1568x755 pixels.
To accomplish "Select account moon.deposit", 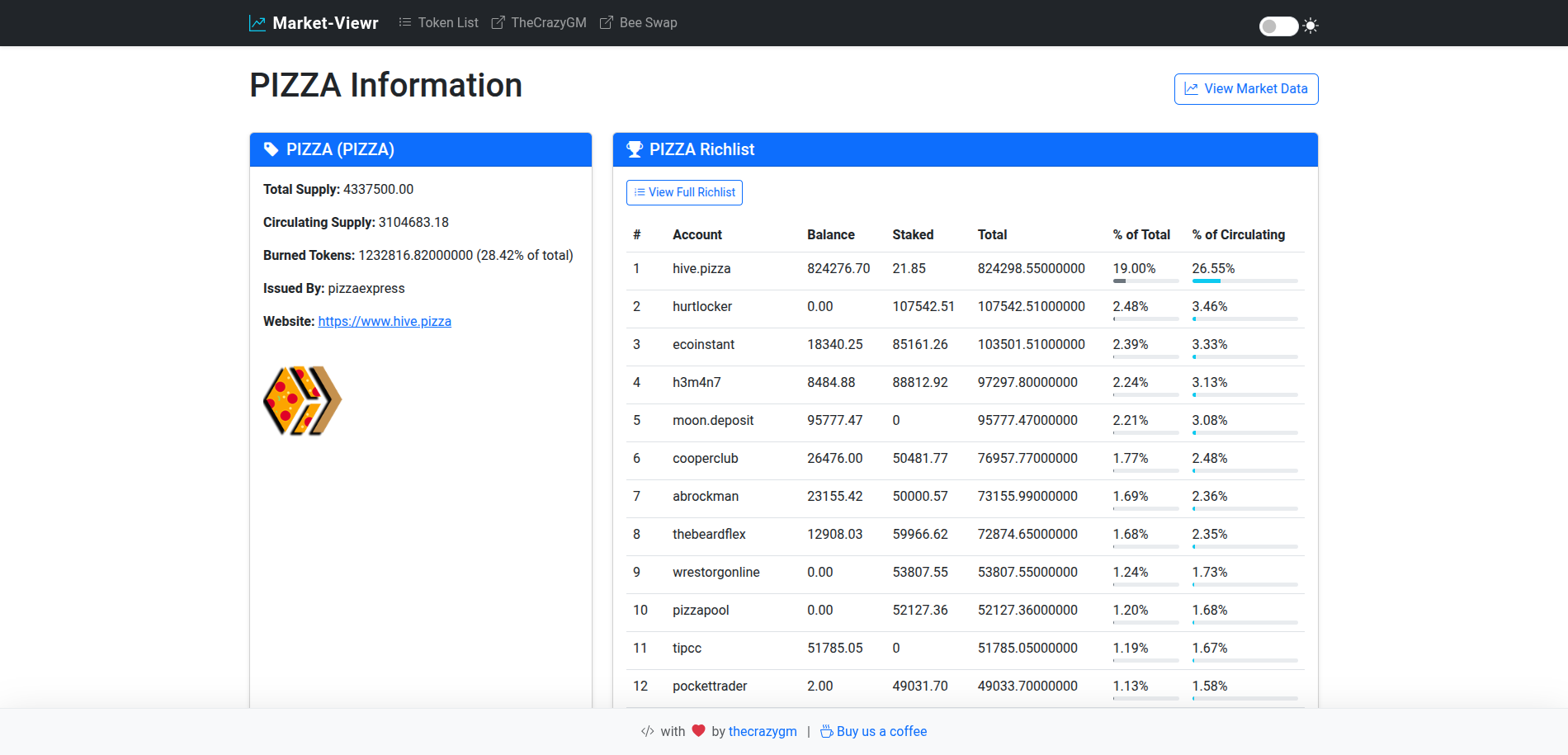I will point(713,420).
